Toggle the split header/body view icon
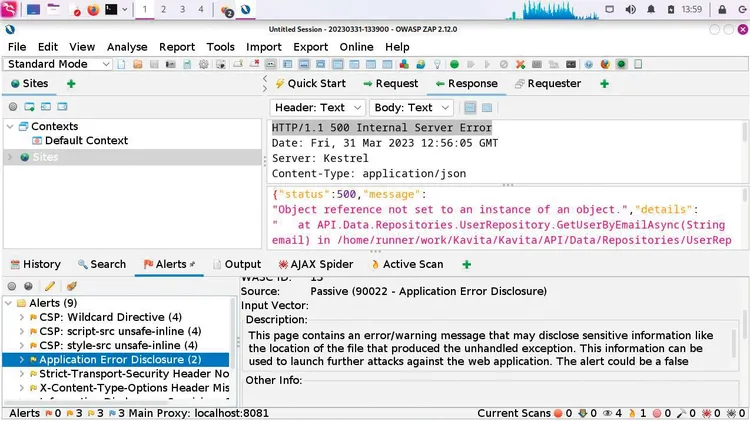This screenshot has height=421, width=750. coord(470,108)
